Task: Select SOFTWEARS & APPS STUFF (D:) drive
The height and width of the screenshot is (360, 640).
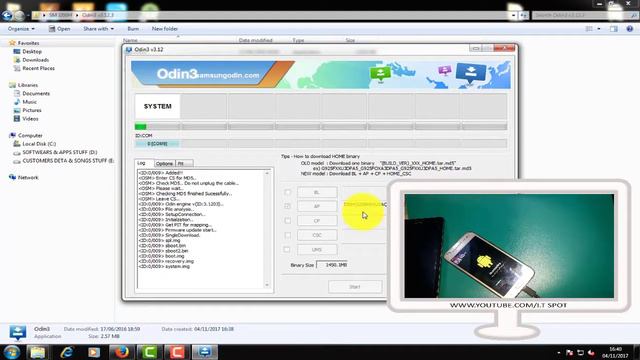Action: coord(60,152)
